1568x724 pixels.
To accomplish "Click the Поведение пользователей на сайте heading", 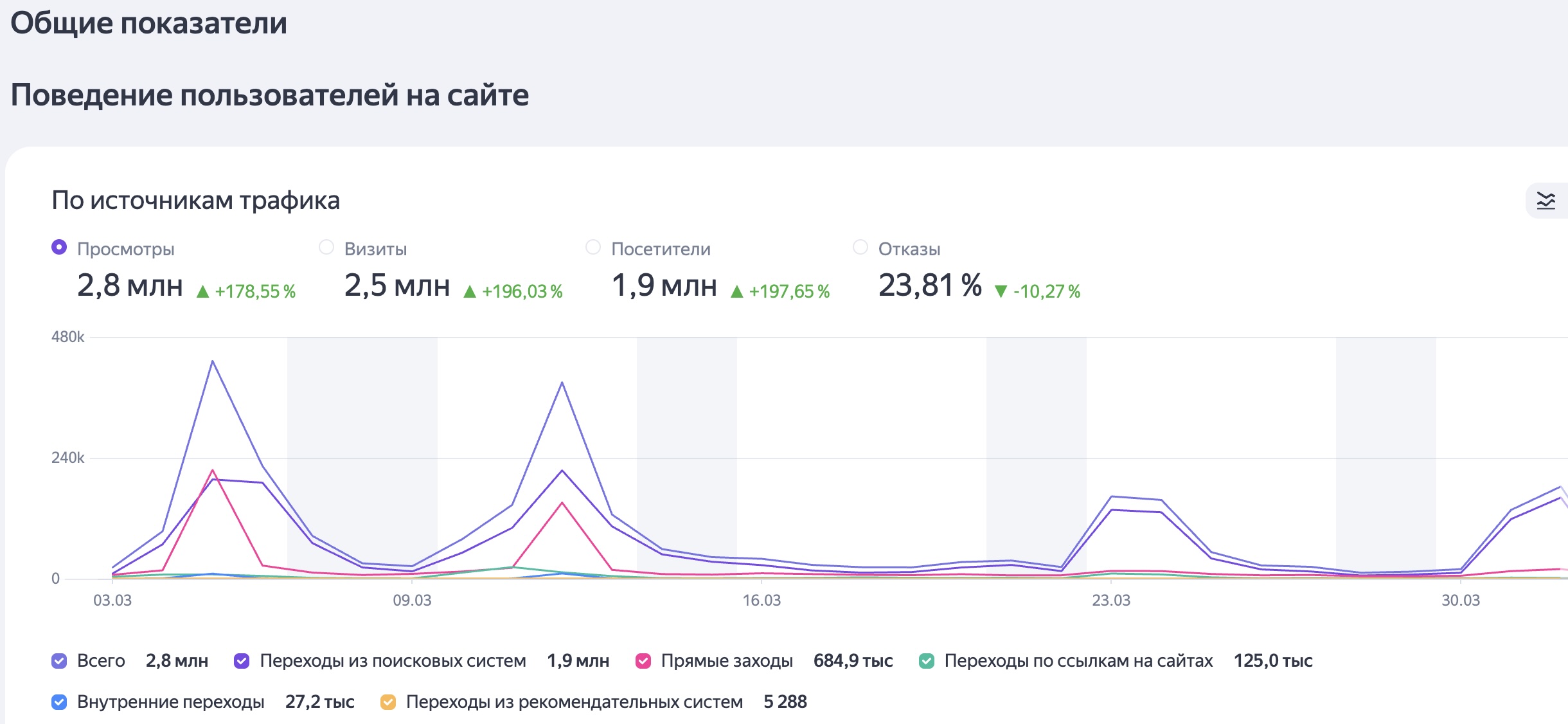I will (269, 95).
